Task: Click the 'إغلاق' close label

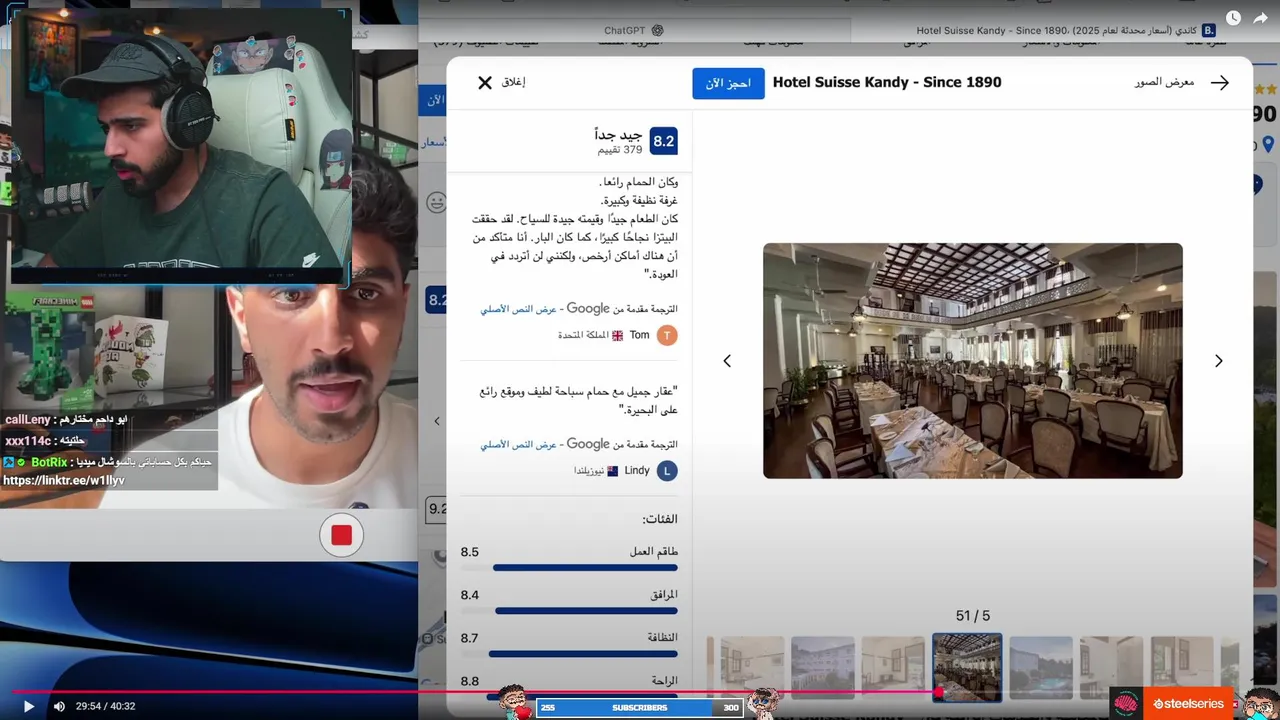Action: tap(514, 82)
